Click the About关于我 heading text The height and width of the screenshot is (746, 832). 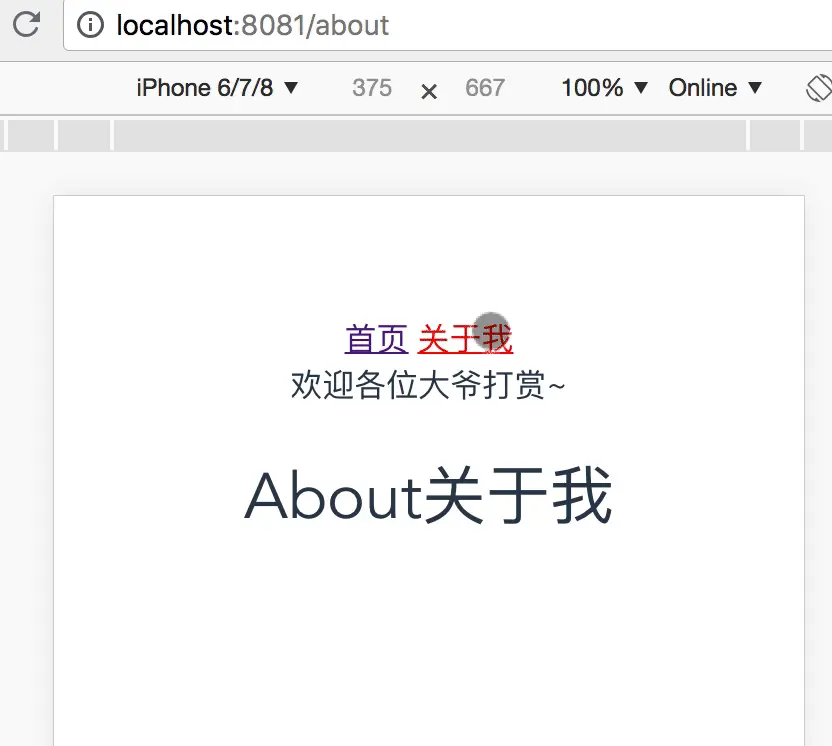(x=428, y=494)
